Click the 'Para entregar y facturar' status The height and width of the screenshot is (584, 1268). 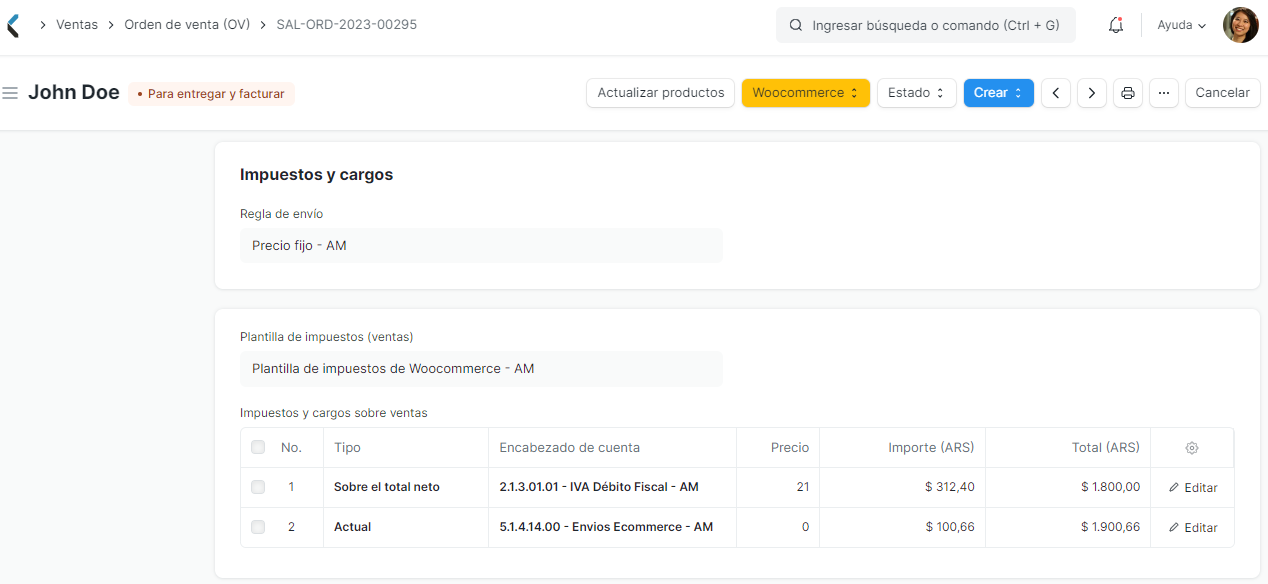(x=211, y=94)
